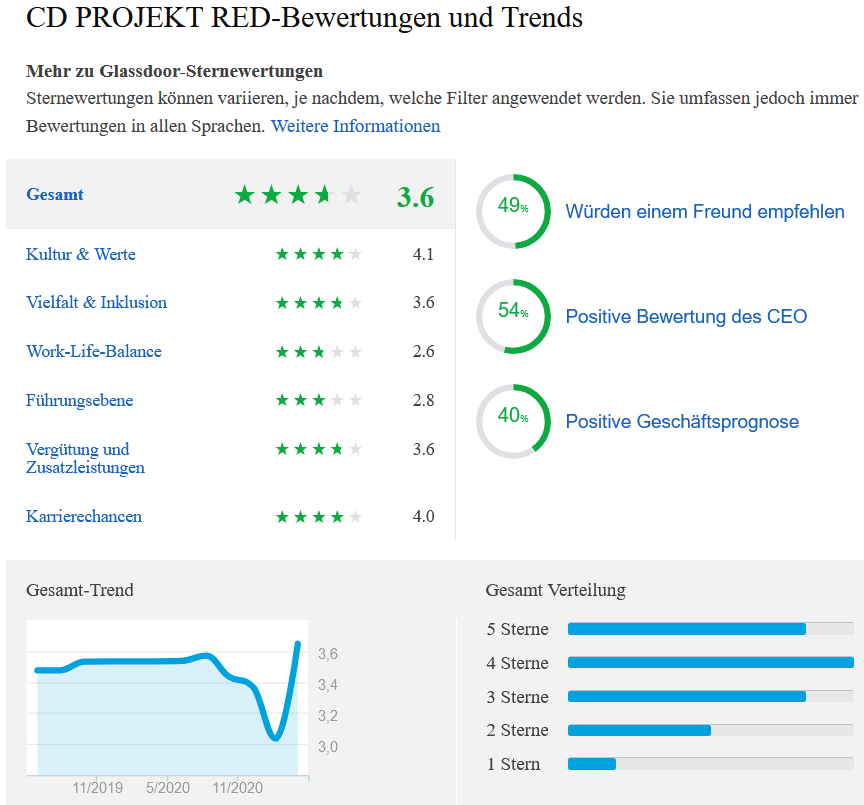Click the 5 Sterne distribution bar
The width and height of the screenshot is (864, 805).
[711, 629]
